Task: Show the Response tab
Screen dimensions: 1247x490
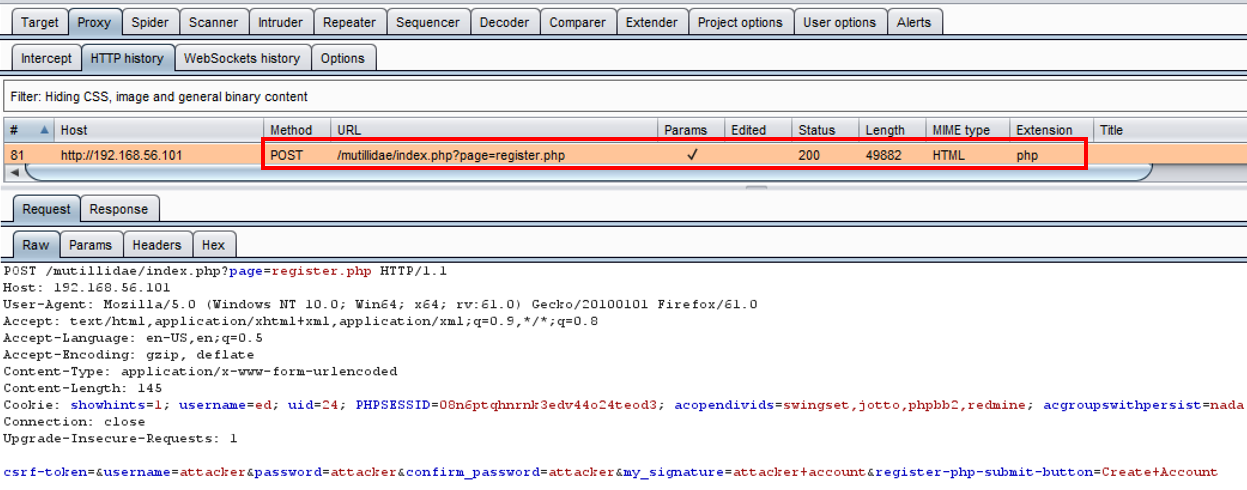Action: coord(118,209)
